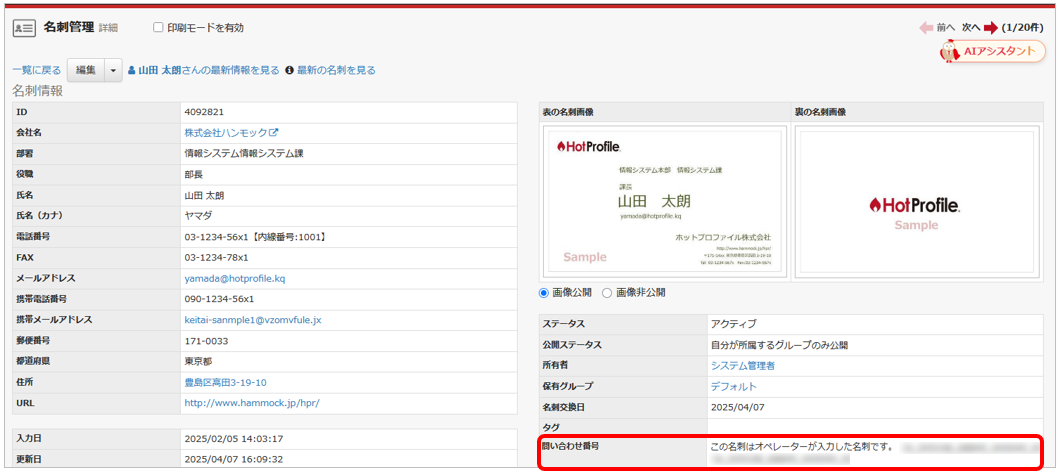This screenshot has height=475, width=1060.
Task: Click the 編集 button
Action: [x=86, y=70]
